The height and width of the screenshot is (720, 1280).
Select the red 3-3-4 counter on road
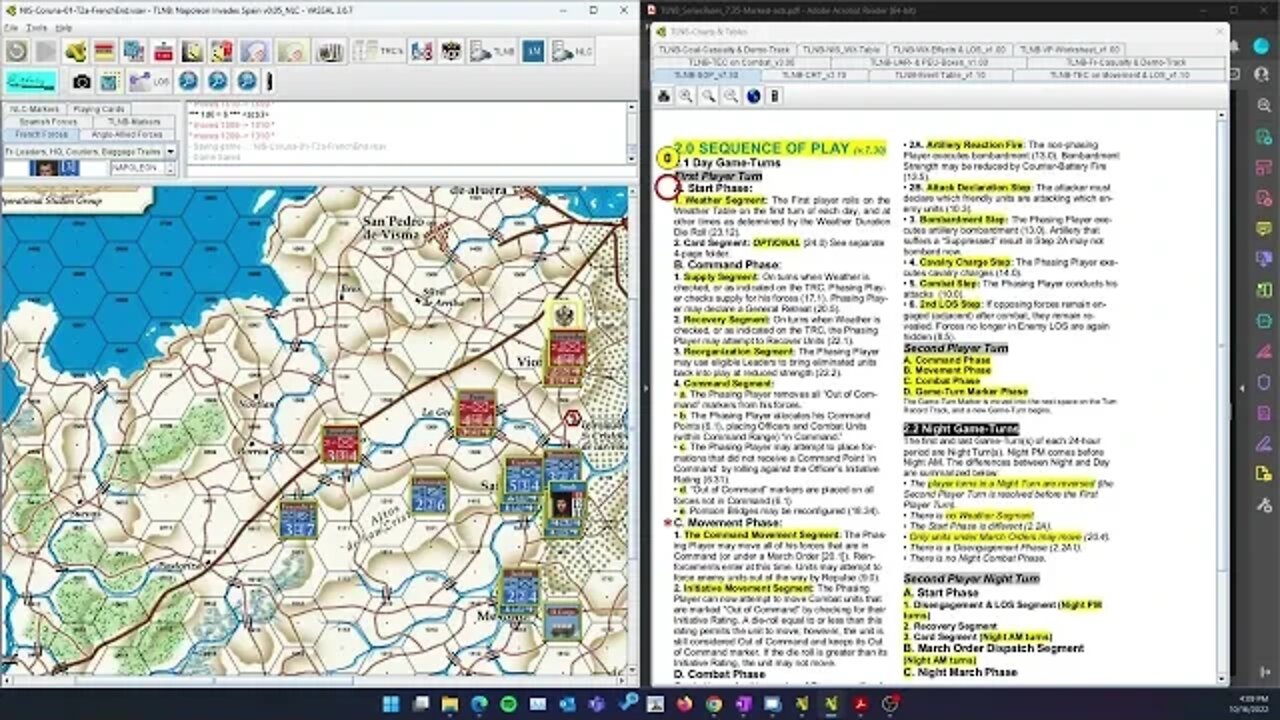(x=341, y=444)
